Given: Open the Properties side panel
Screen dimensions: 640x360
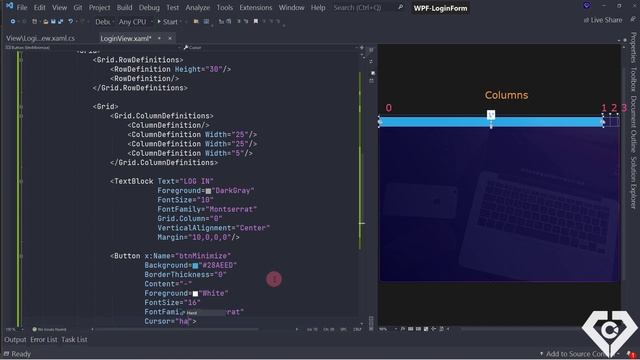Looking at the screenshot, I should [x=633, y=47].
